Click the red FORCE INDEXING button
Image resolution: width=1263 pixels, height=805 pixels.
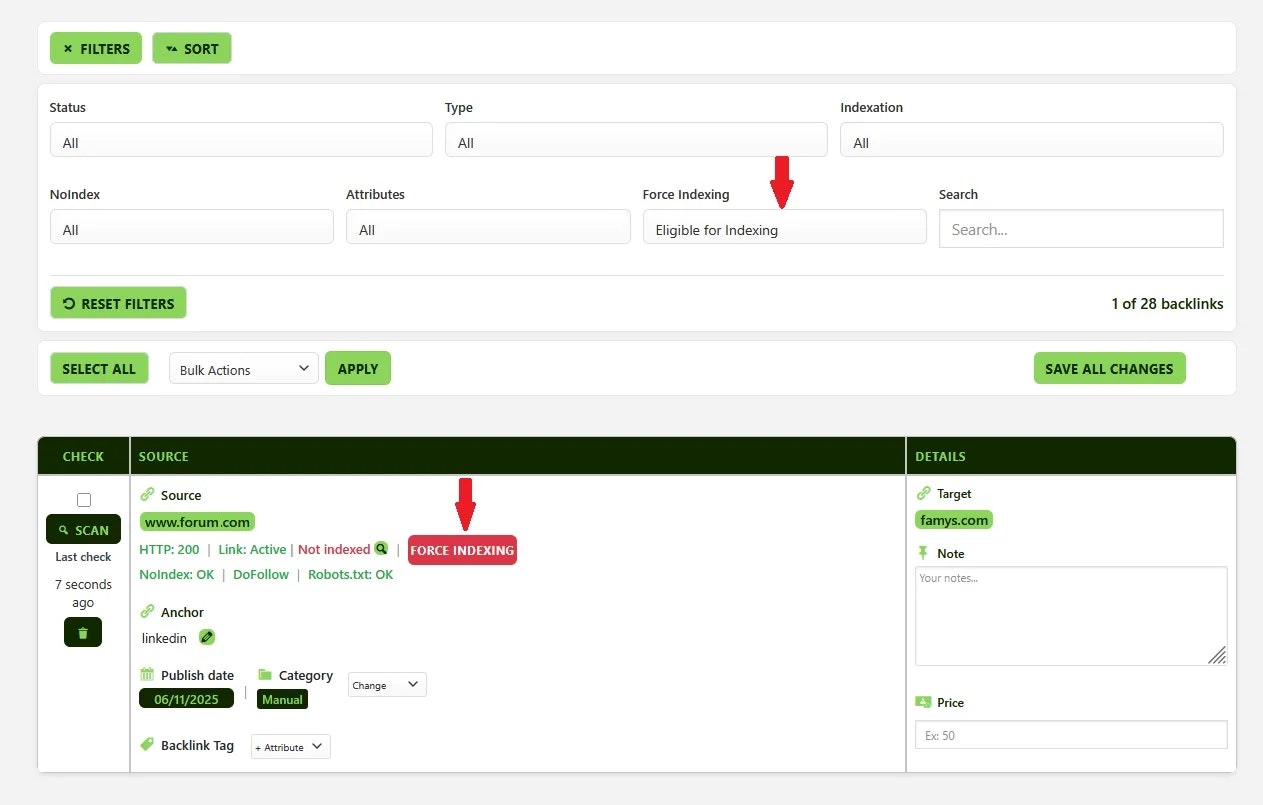click(462, 549)
